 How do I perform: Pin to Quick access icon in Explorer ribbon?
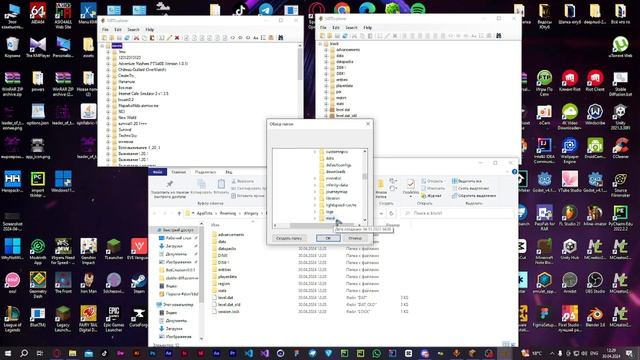[170, 184]
